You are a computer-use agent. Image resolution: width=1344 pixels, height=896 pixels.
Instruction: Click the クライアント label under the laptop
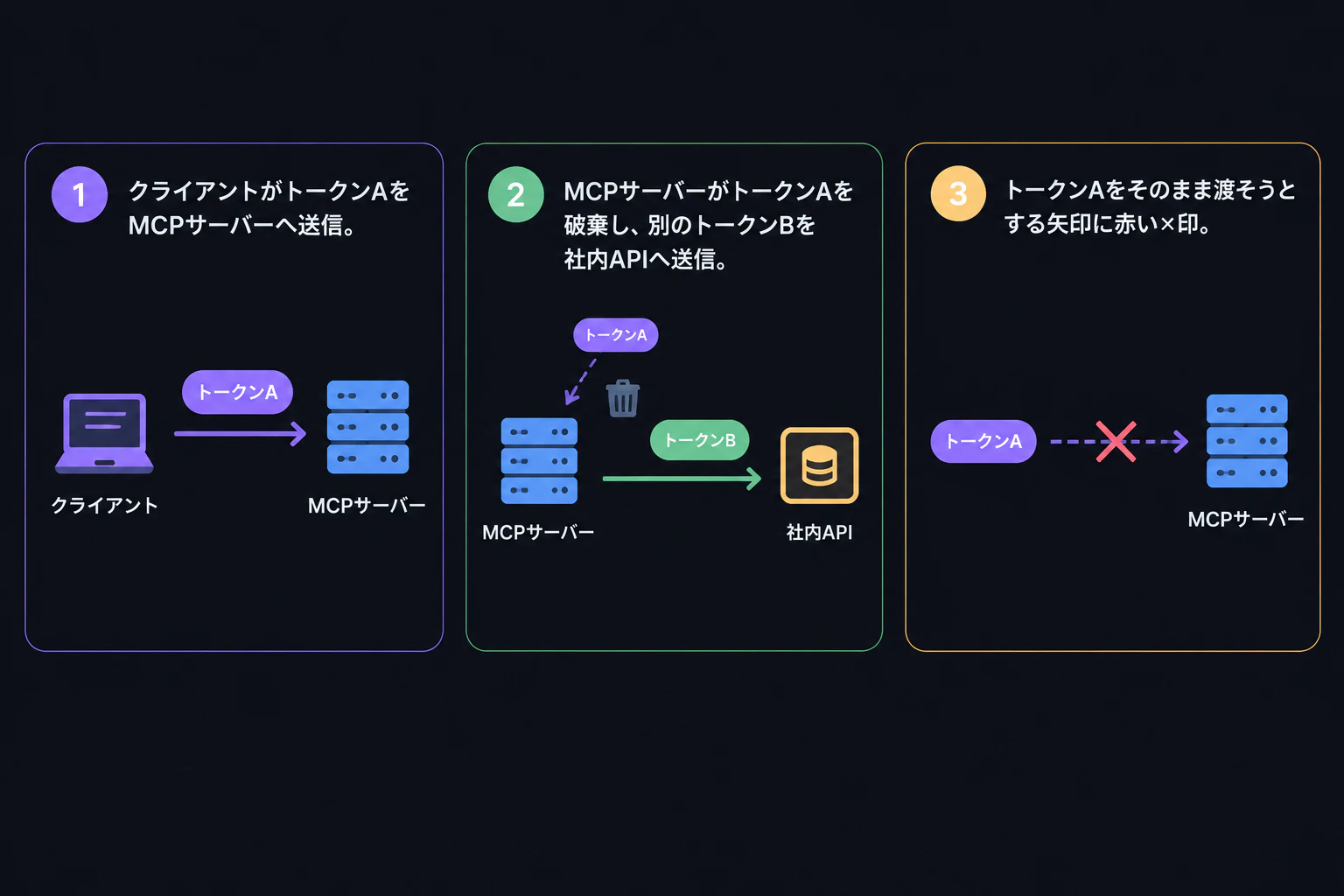[x=104, y=506]
